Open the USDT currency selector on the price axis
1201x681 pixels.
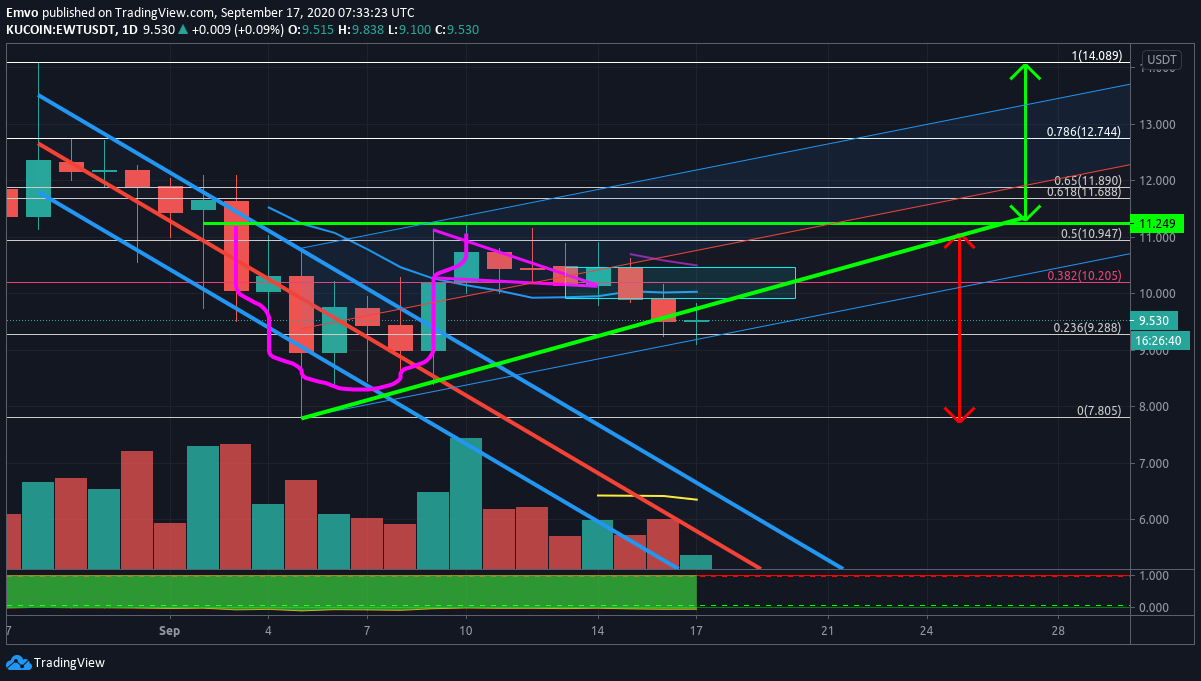pos(1162,59)
